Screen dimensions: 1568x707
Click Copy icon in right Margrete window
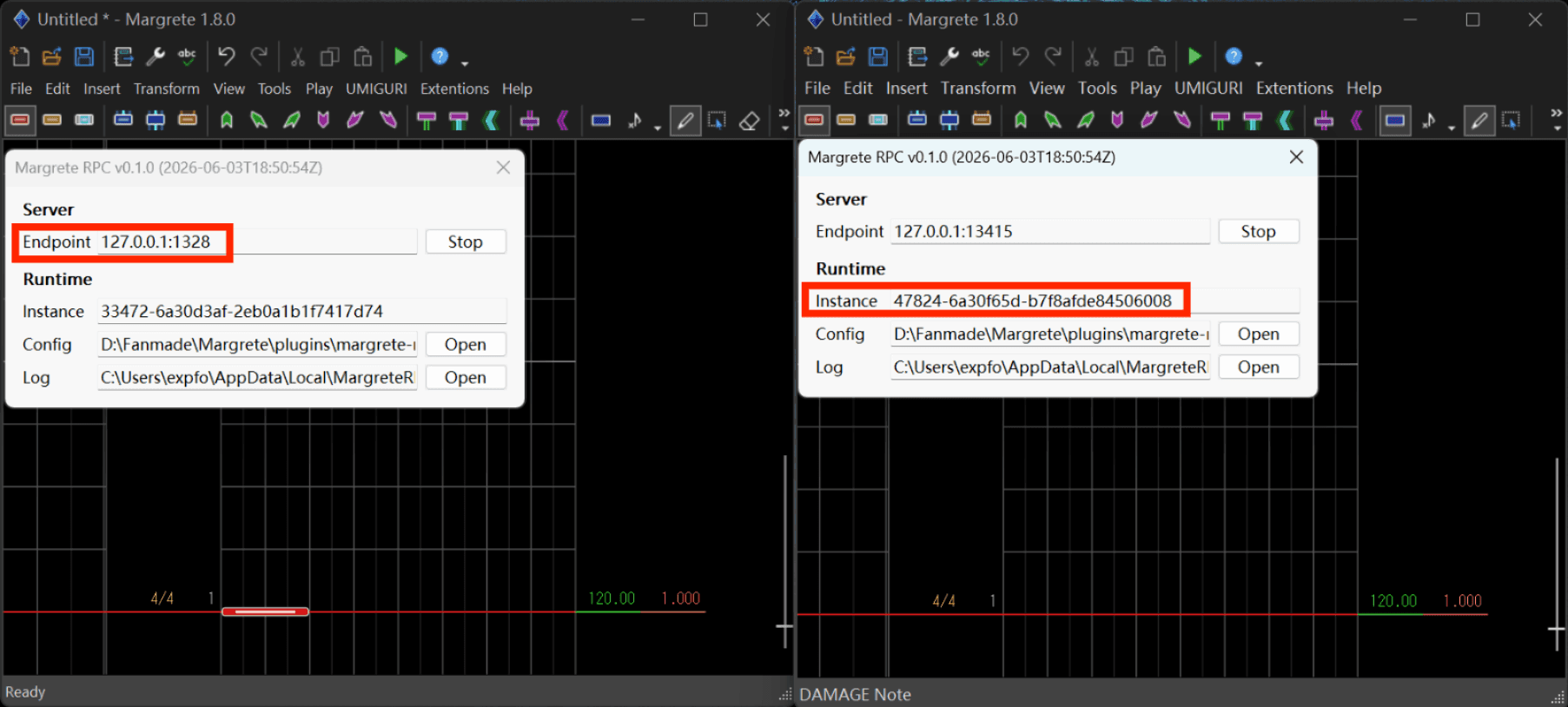tap(1124, 56)
